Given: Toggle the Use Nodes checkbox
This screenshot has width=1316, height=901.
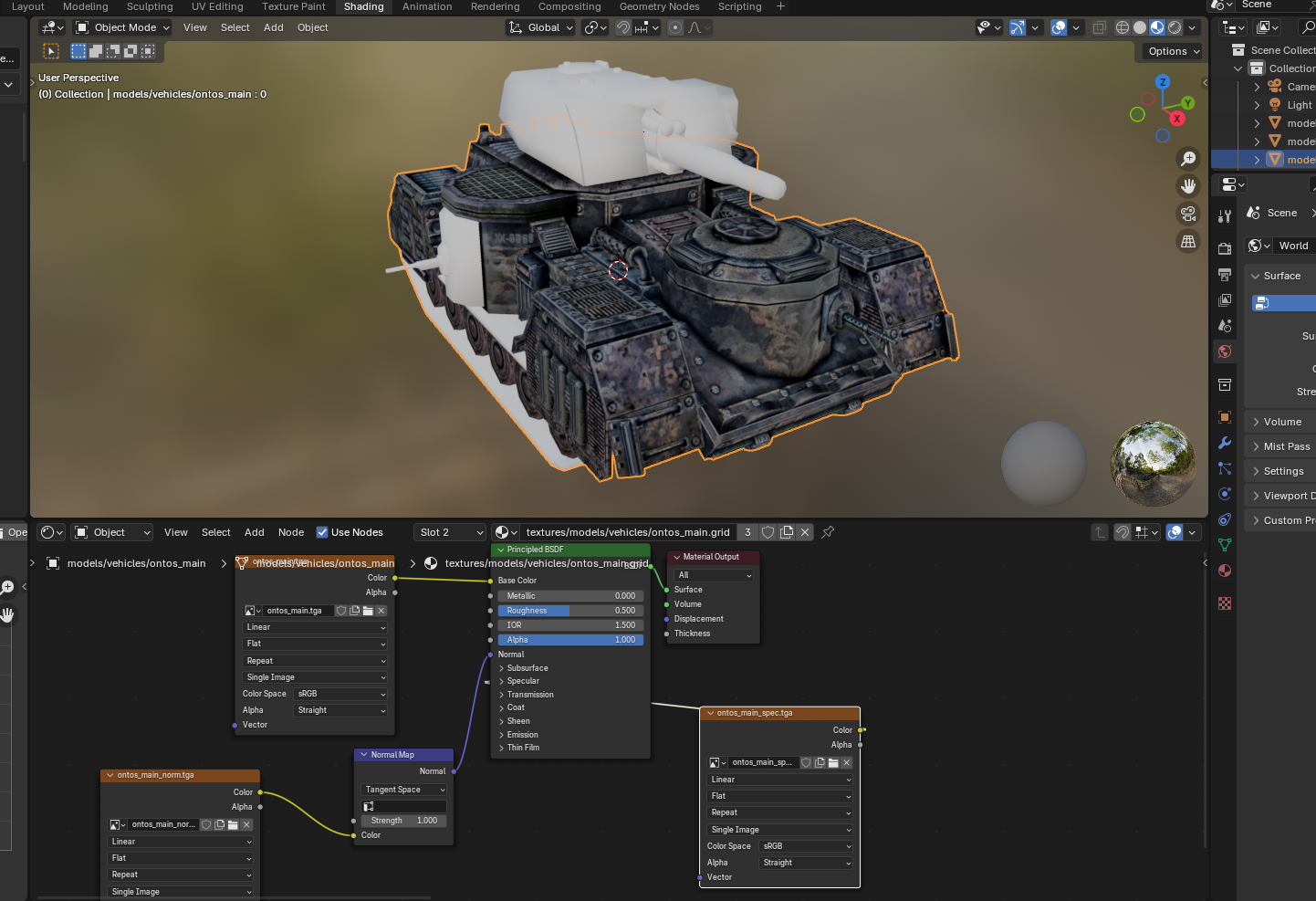Looking at the screenshot, I should 322,532.
